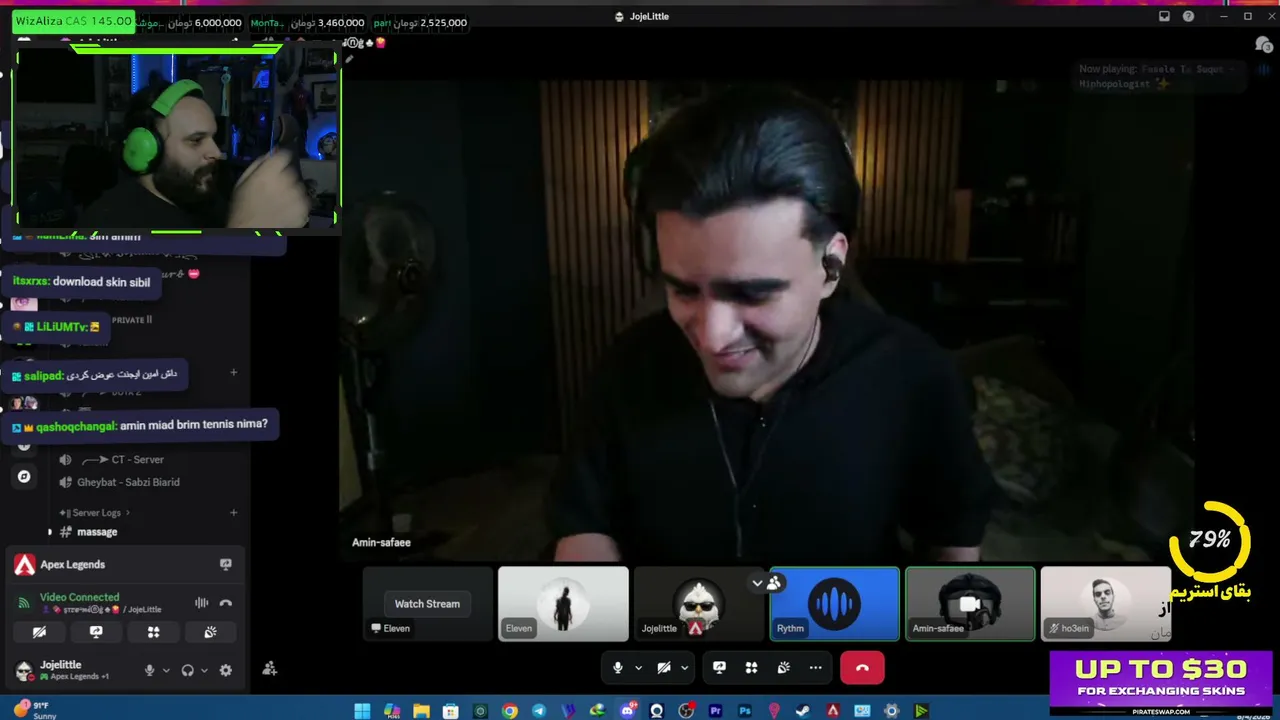Open the massage text channel

click(x=97, y=532)
